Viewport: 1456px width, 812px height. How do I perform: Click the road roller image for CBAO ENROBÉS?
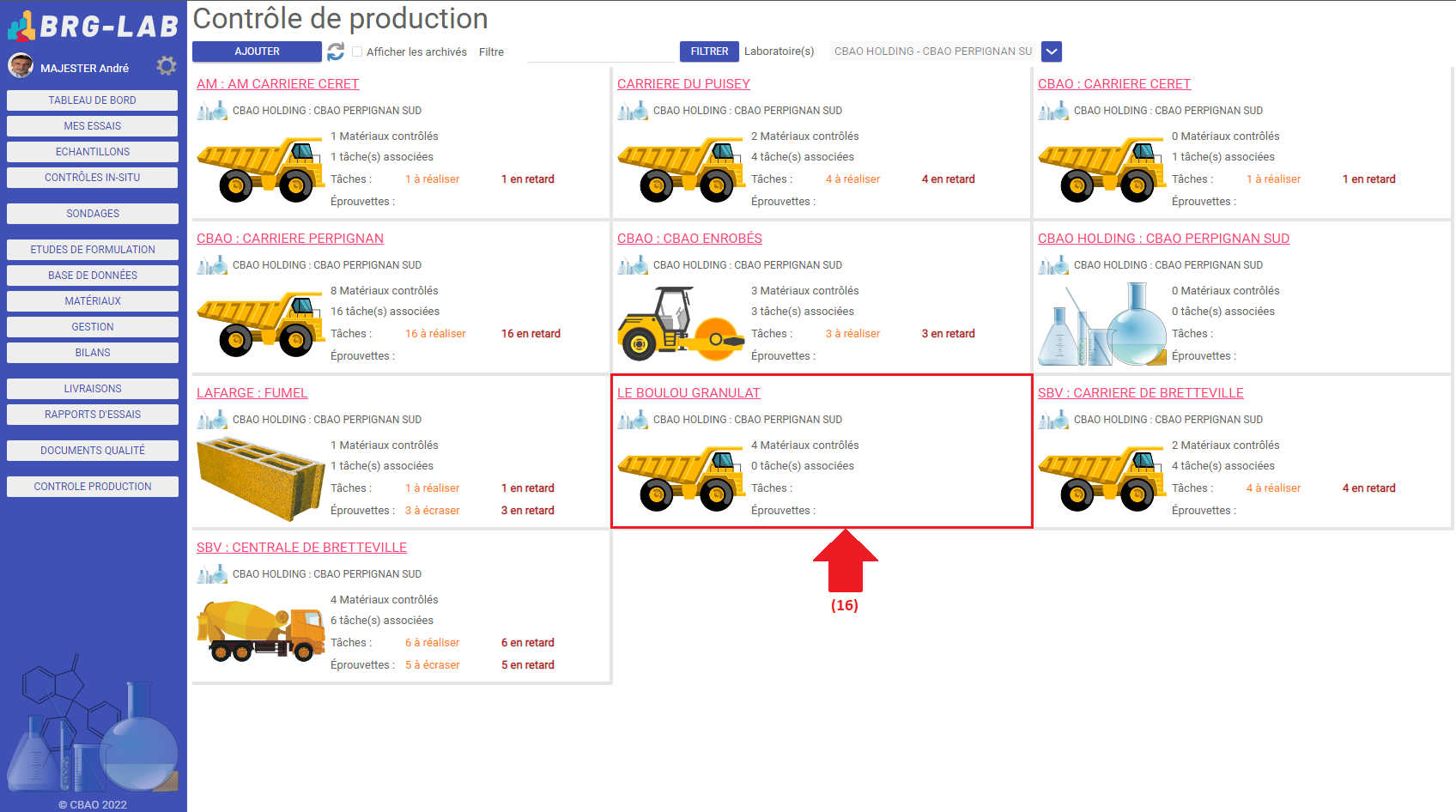[681, 324]
